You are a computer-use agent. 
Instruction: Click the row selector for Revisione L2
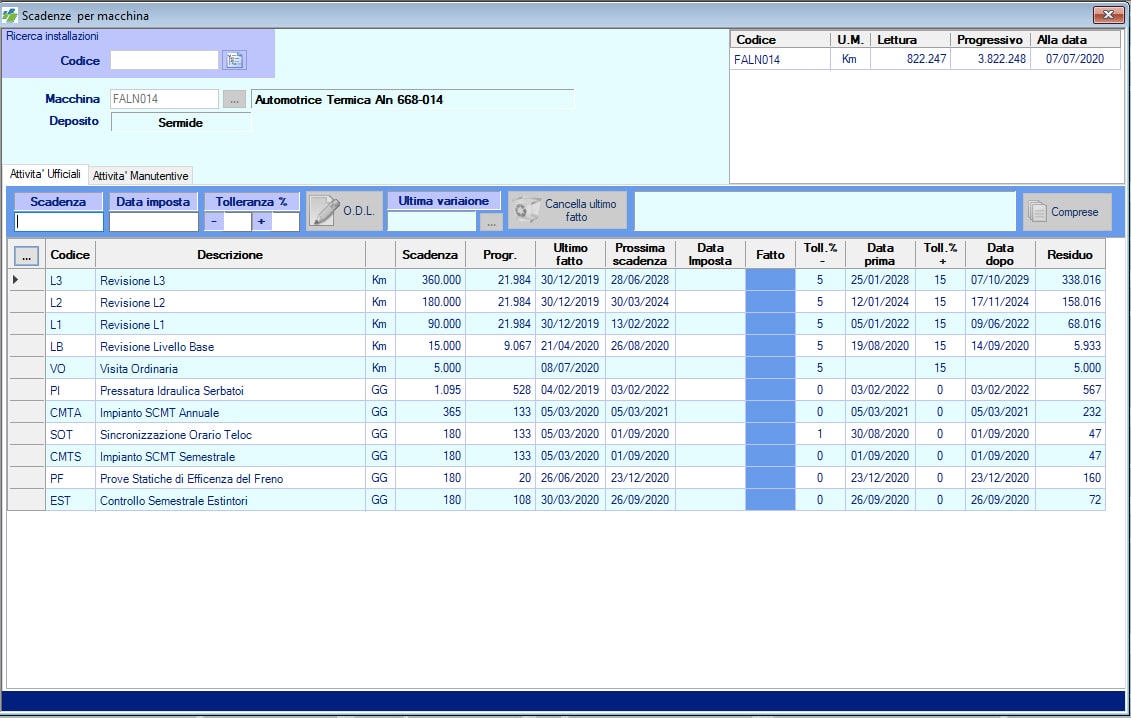pyautogui.click(x=26, y=302)
